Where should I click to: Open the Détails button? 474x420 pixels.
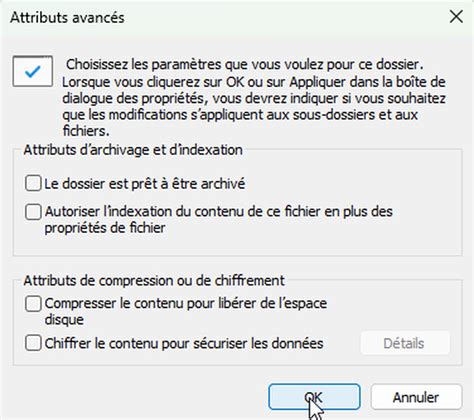tap(405, 343)
